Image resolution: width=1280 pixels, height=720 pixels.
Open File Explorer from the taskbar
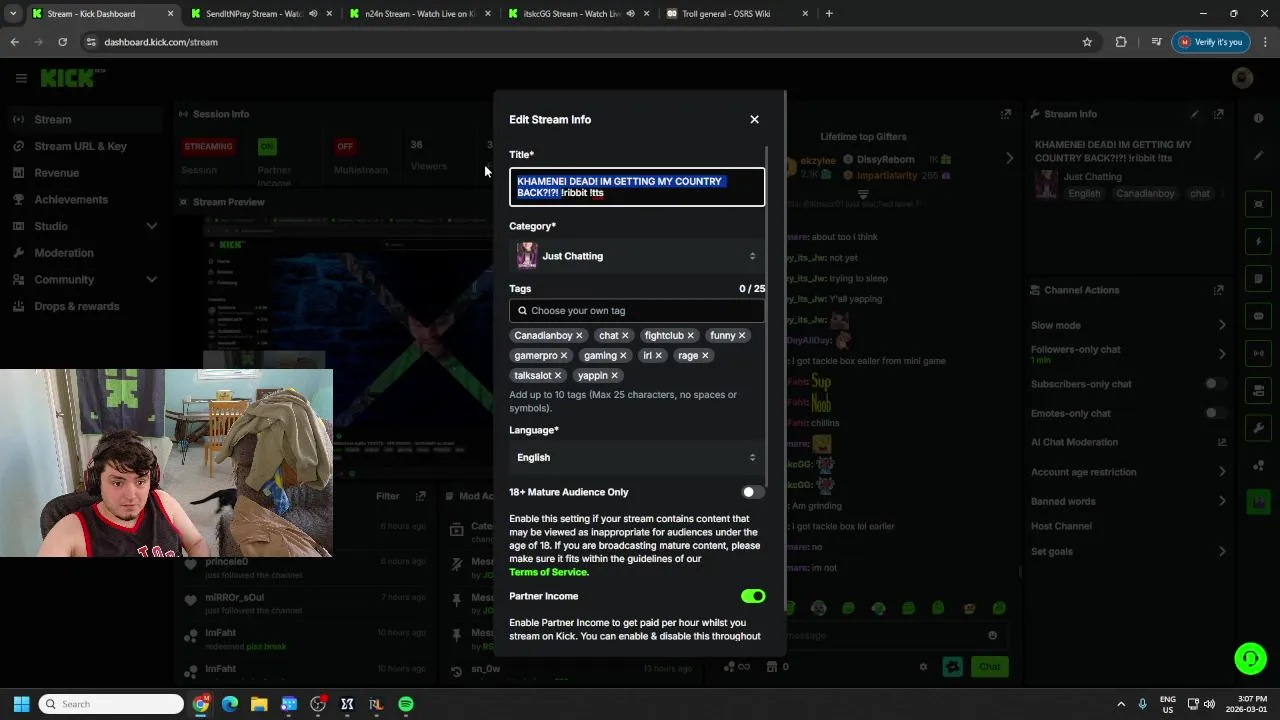[259, 704]
